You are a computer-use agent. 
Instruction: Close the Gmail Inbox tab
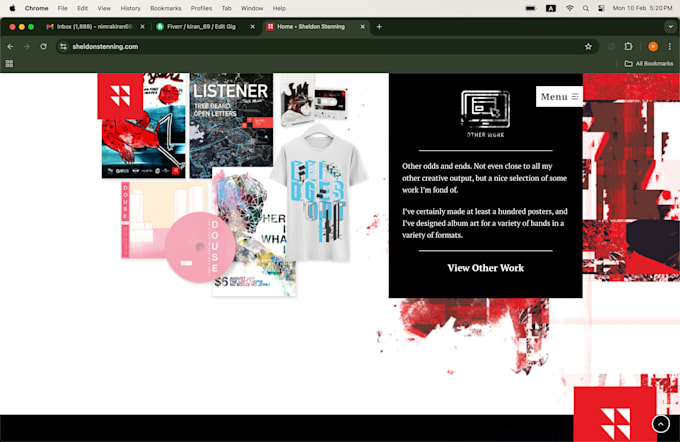point(142,26)
